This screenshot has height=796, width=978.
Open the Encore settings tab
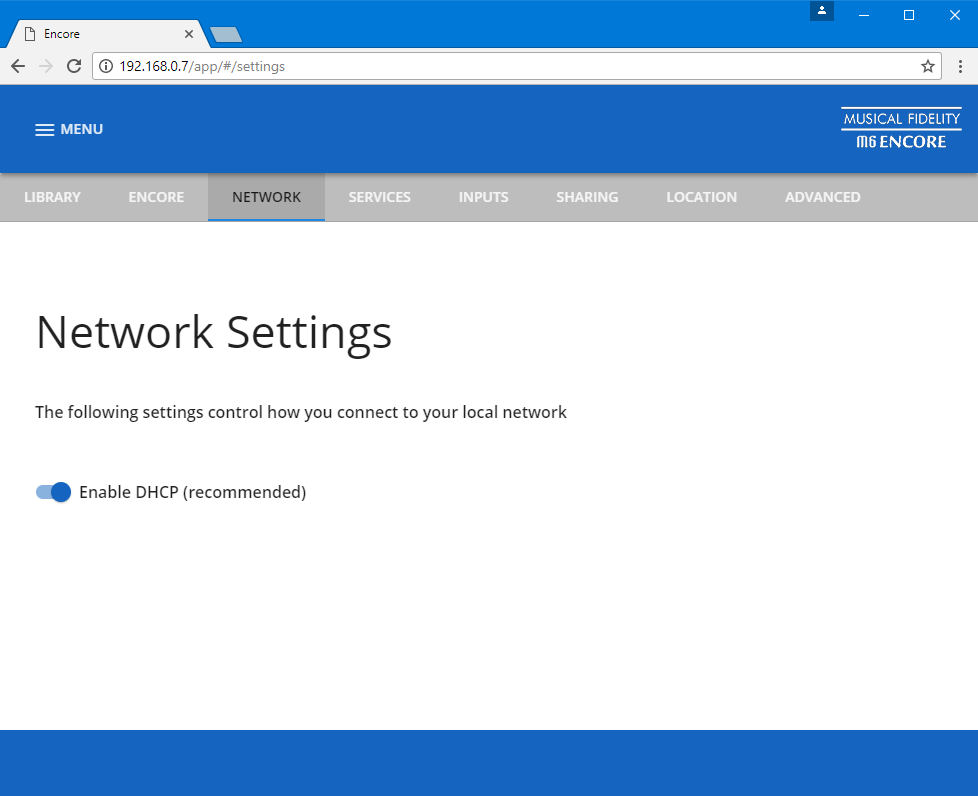click(156, 197)
